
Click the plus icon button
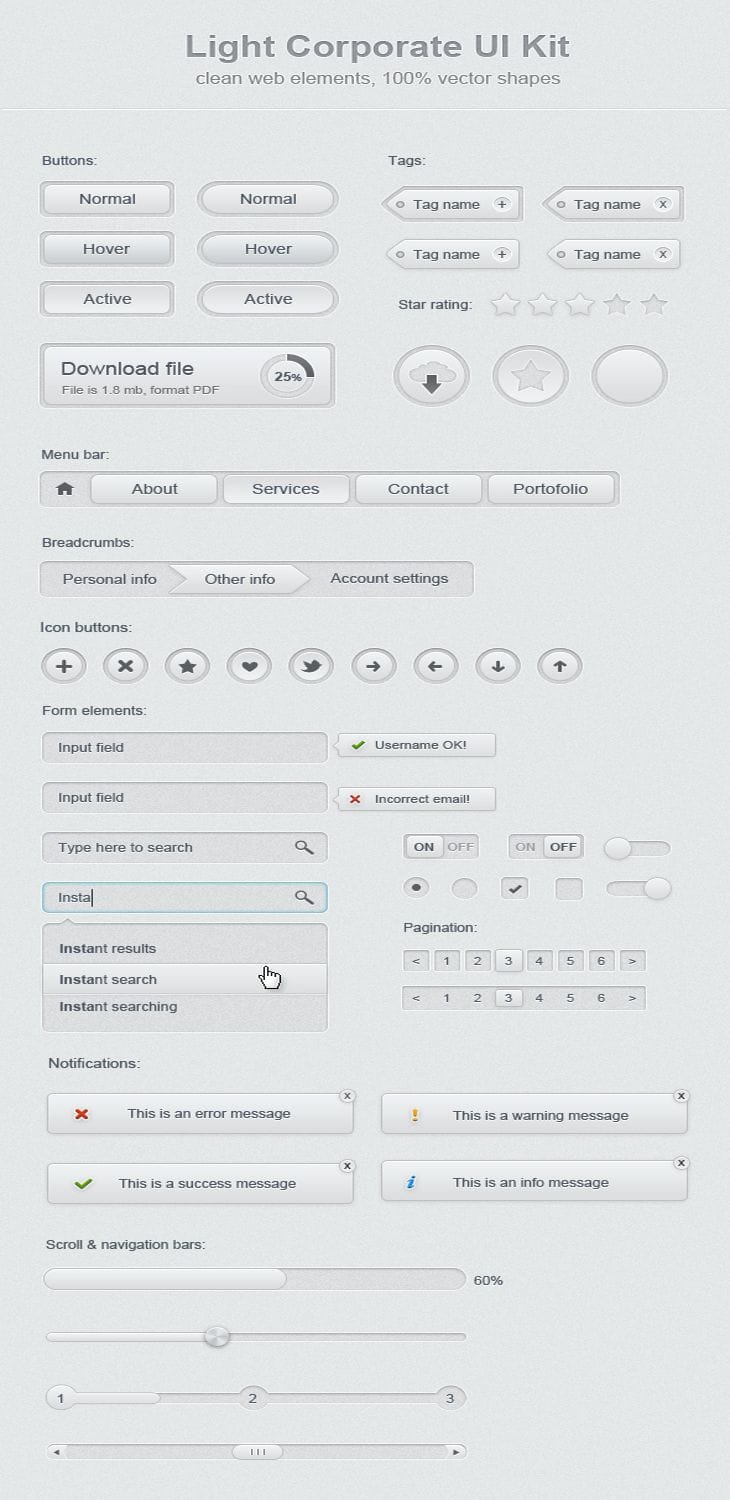(x=63, y=665)
